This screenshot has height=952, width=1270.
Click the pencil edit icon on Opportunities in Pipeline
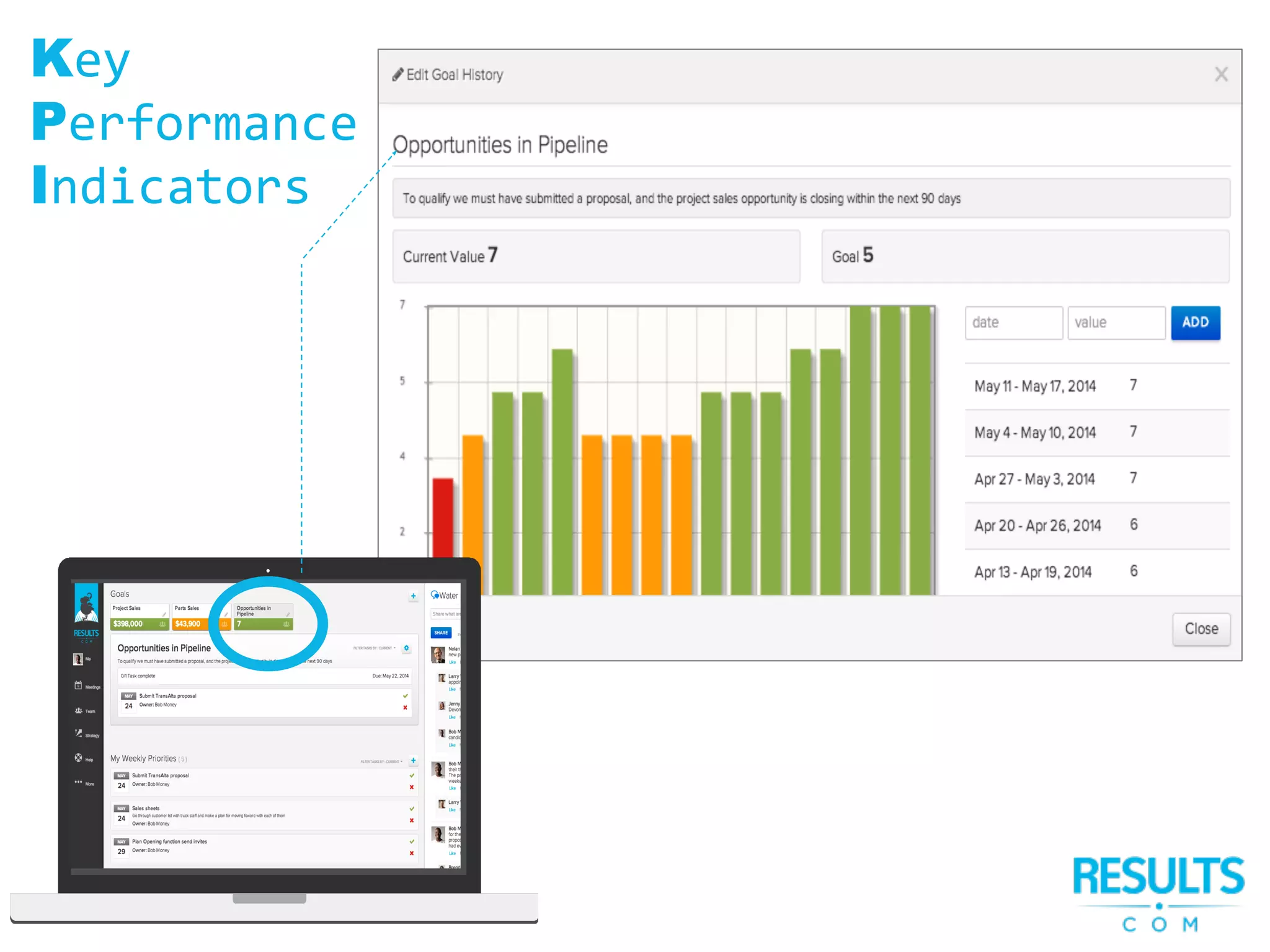click(x=288, y=614)
